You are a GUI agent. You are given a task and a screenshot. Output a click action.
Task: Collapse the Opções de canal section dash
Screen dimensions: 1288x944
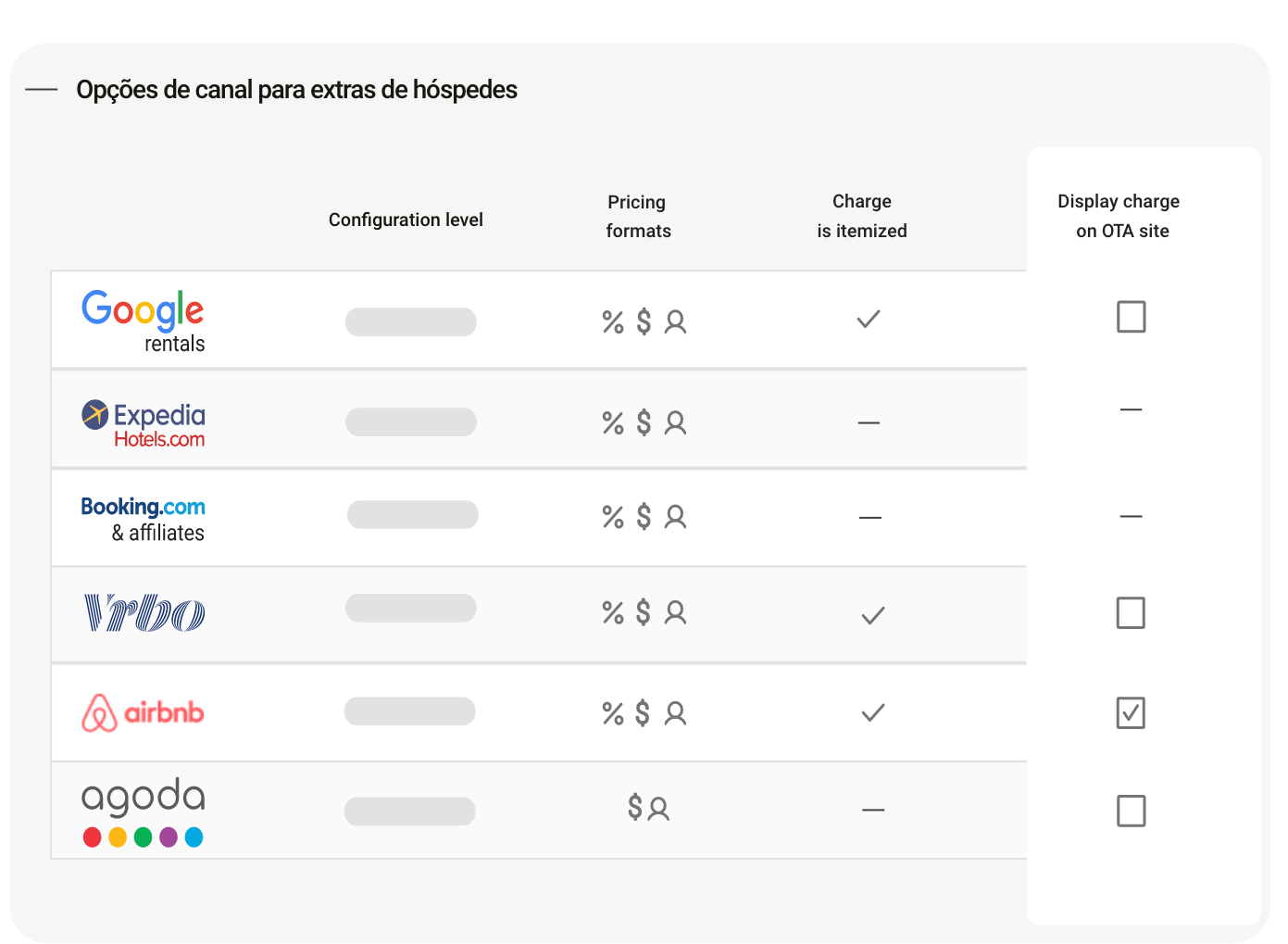pos(42,90)
